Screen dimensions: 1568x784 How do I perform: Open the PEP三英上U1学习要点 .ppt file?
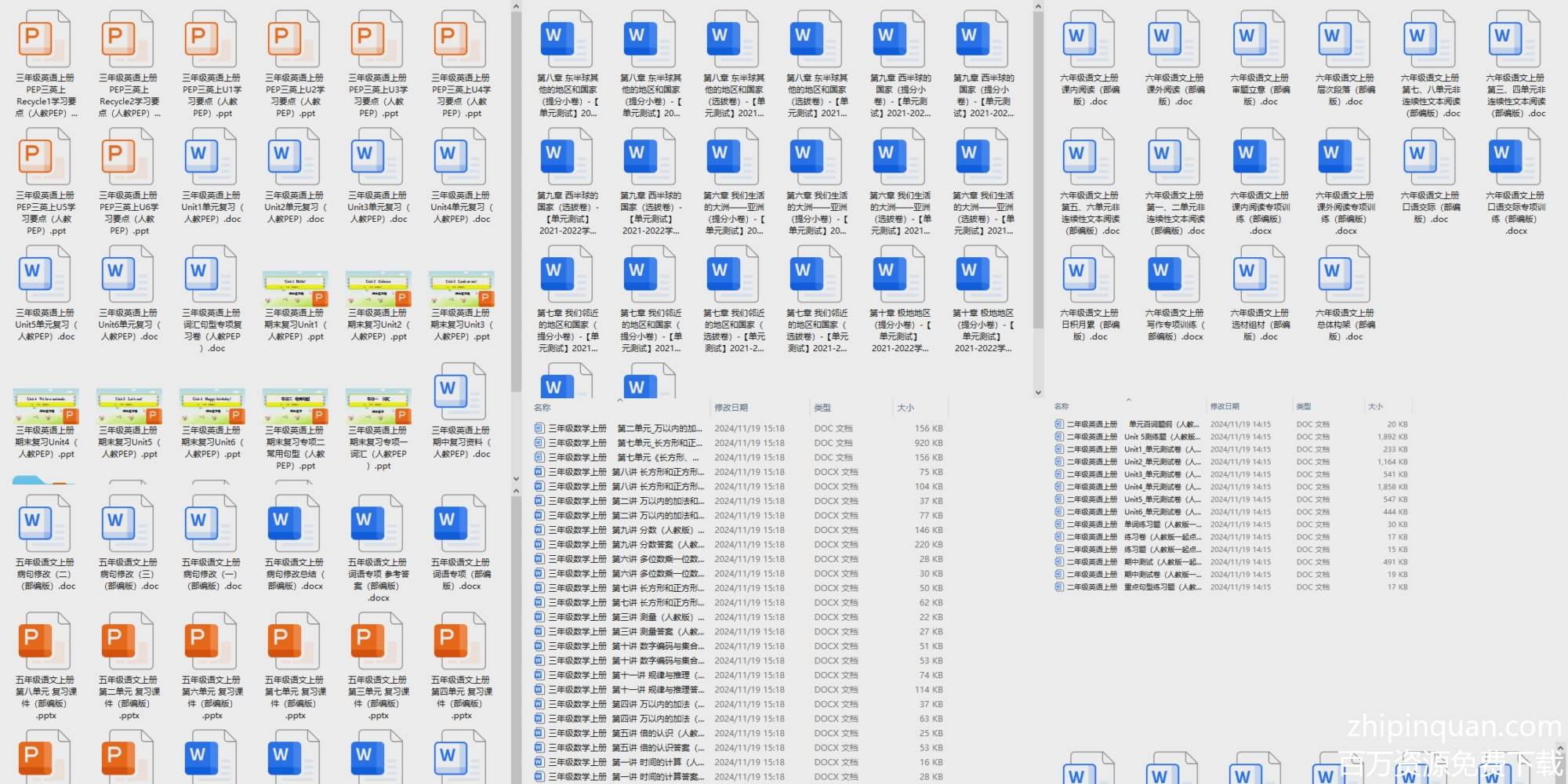click(210, 41)
